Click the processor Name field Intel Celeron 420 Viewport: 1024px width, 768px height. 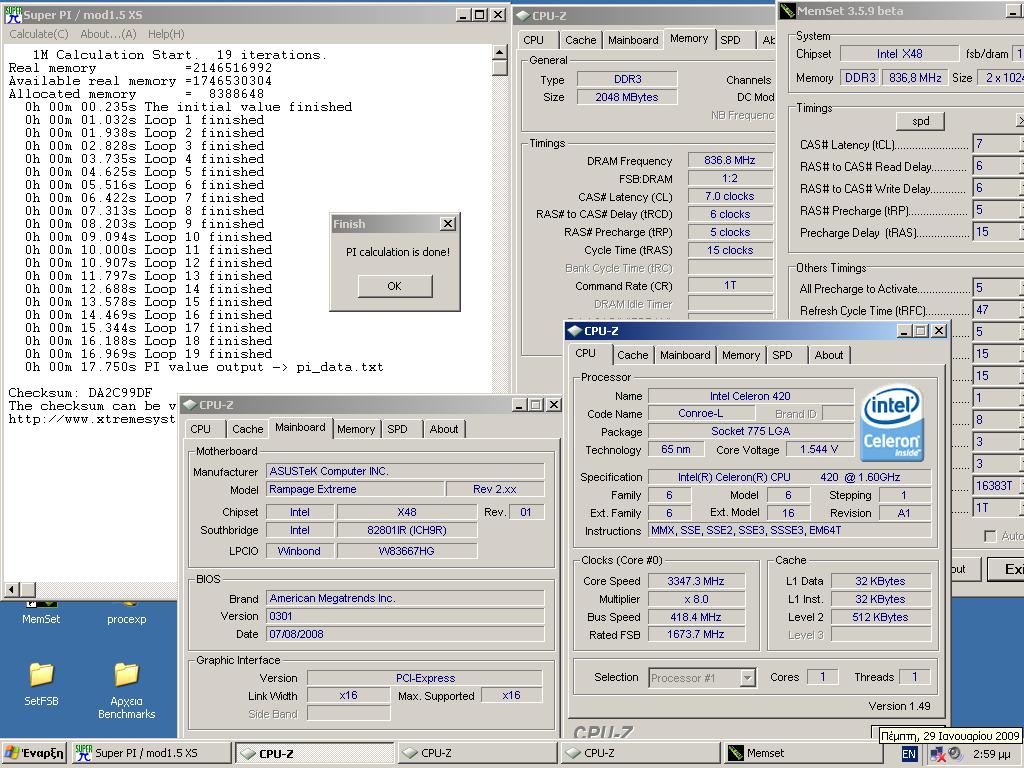pyautogui.click(x=750, y=396)
